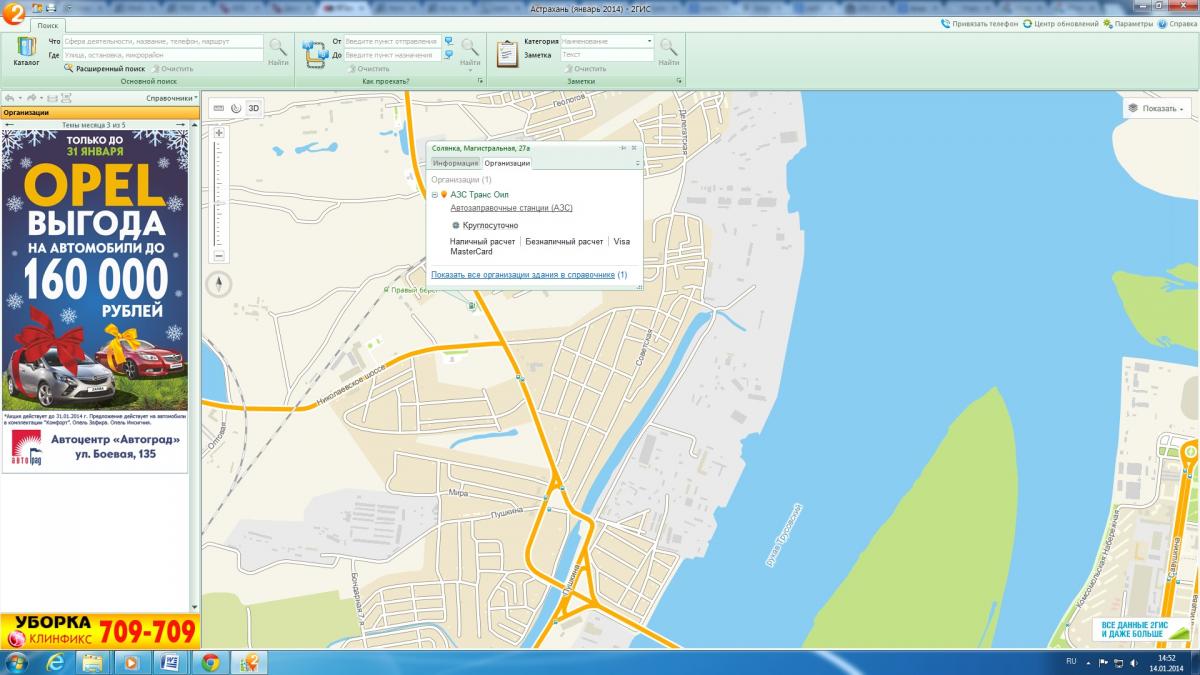Screen dimensions: 1200x675
Task: Open info card options dropdown arrow
Action: click(x=637, y=162)
